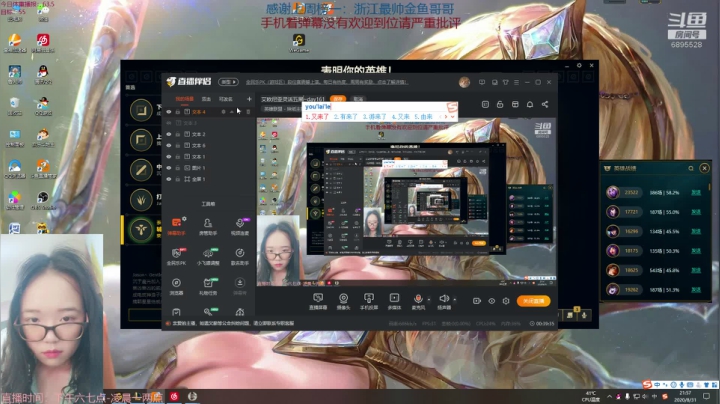Choose candidate 2.有来了
The width and height of the screenshot is (720, 404).
pyautogui.click(x=345, y=117)
